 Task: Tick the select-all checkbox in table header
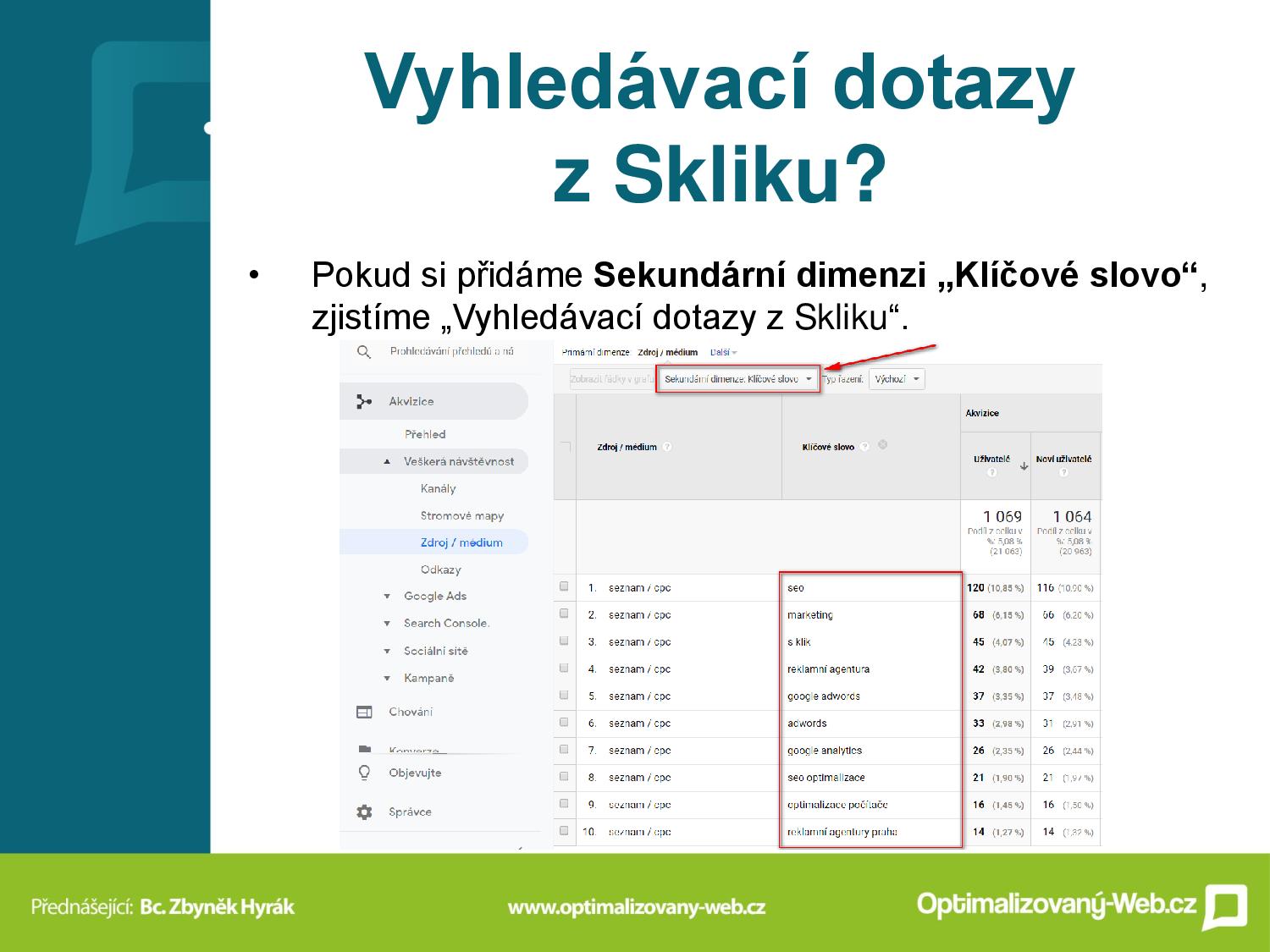pyautogui.click(x=565, y=447)
